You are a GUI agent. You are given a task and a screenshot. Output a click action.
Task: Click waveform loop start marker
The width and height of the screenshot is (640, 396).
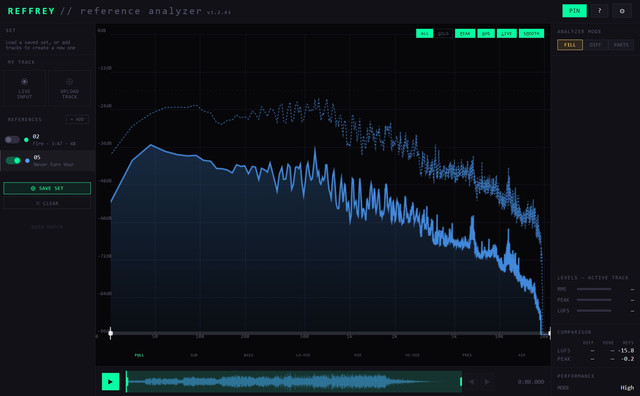tap(127, 382)
